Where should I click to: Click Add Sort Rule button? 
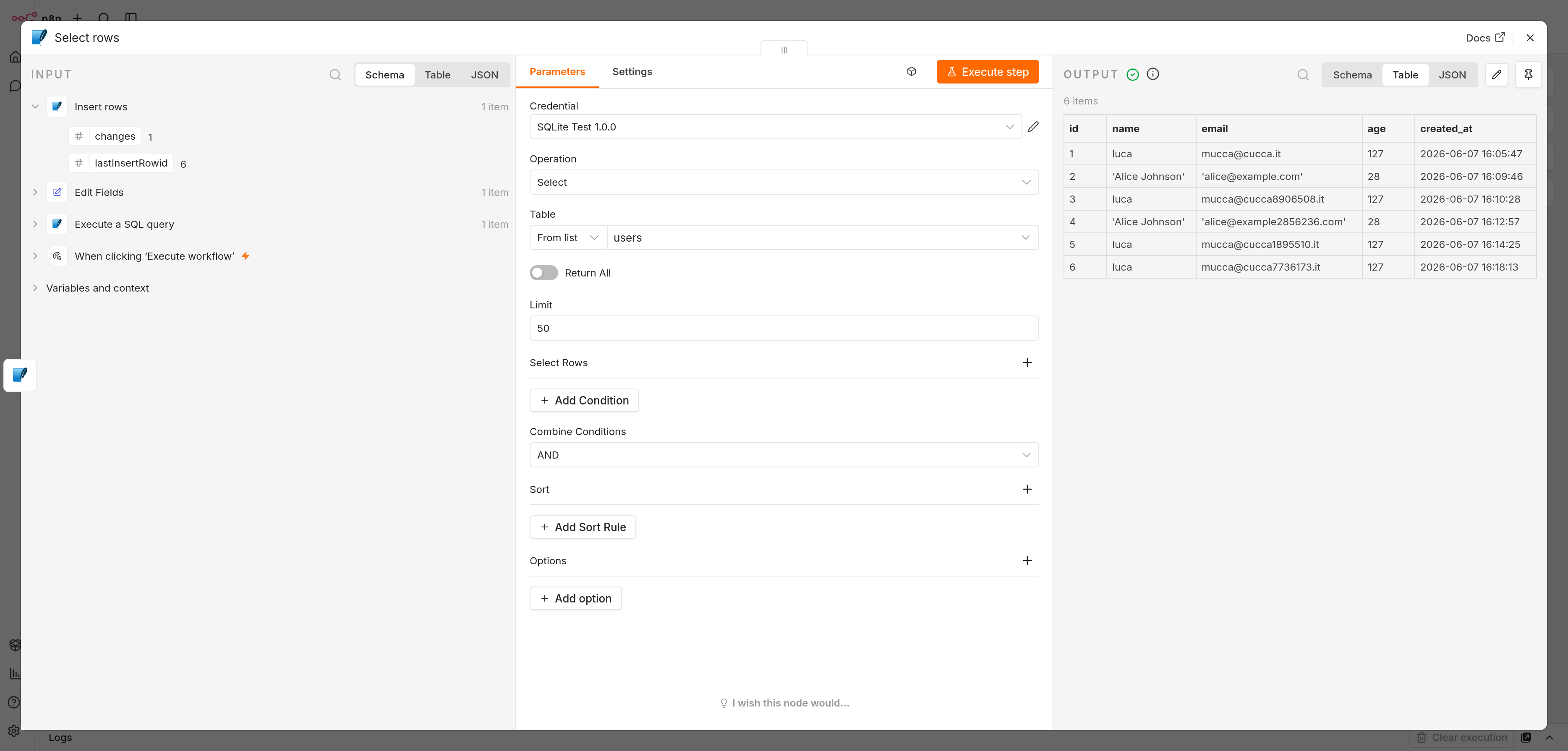pyautogui.click(x=583, y=527)
